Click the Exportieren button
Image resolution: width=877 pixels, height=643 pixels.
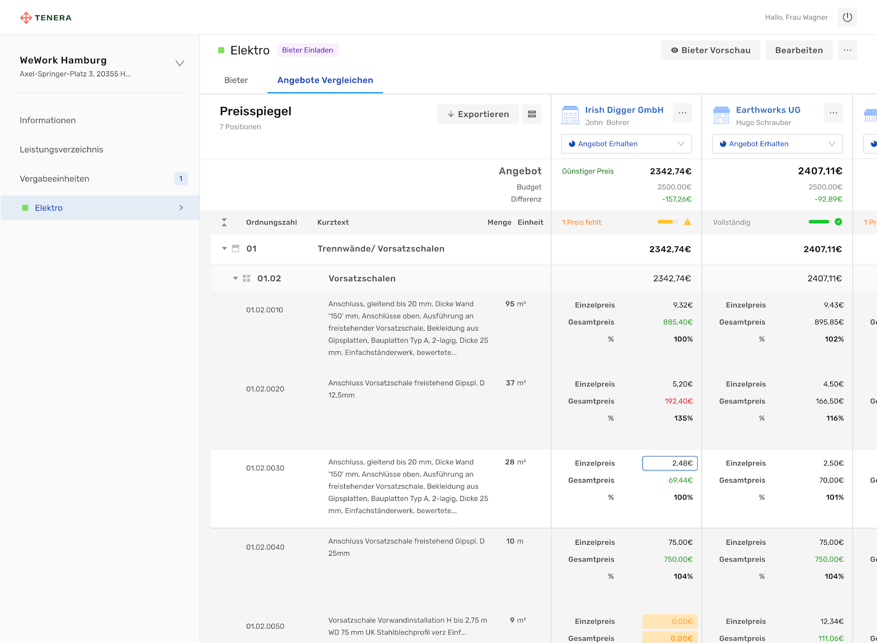point(478,114)
